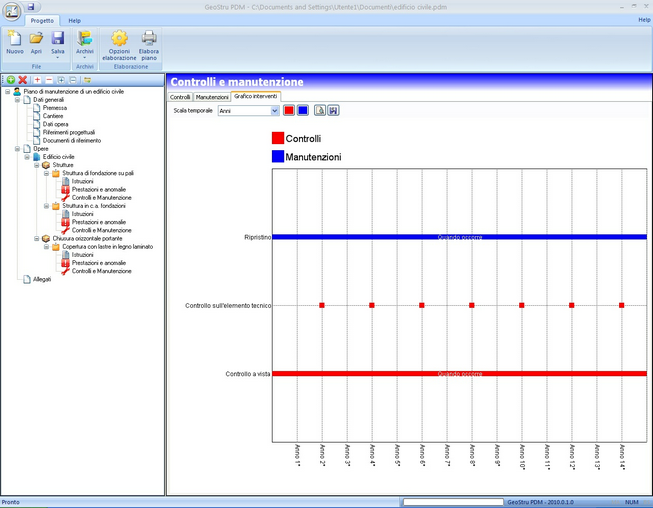Click the expand all tree icon

coord(61,80)
